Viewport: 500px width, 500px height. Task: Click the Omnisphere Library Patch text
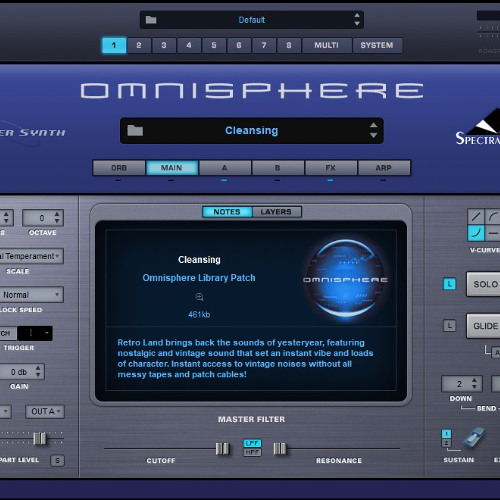pyautogui.click(x=199, y=278)
